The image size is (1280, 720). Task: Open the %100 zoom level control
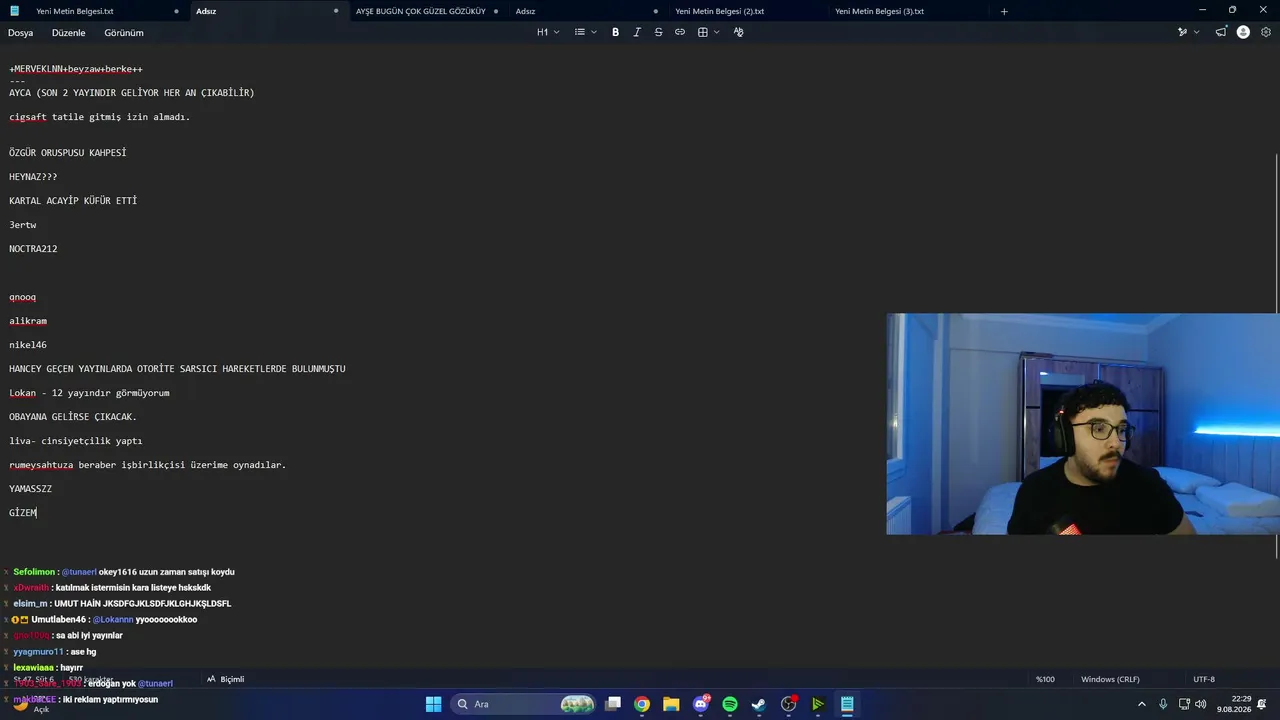click(x=1045, y=679)
